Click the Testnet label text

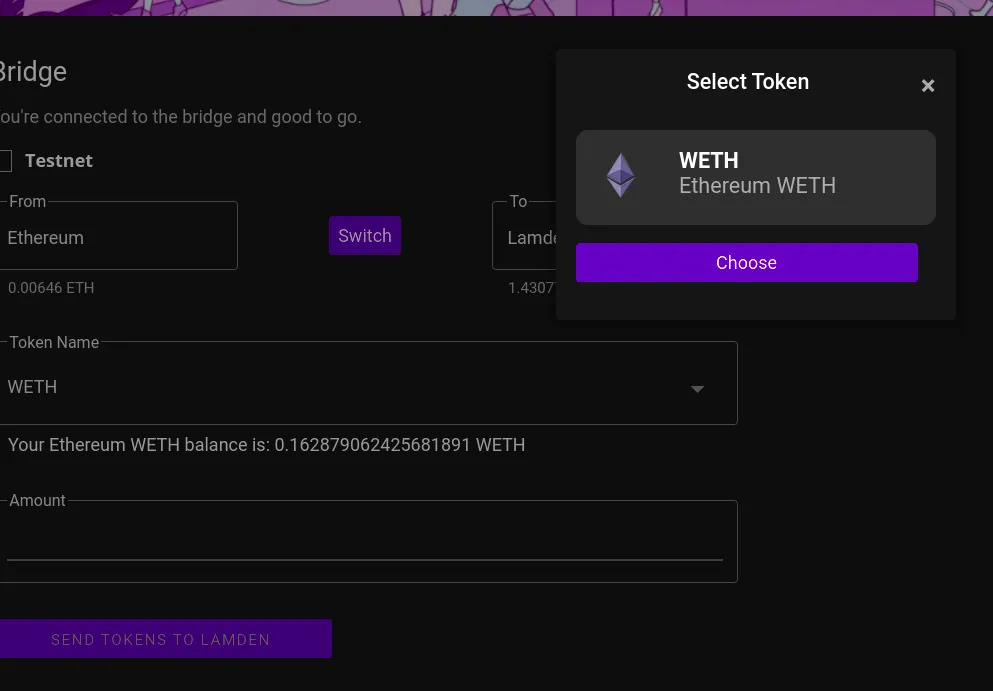tap(59, 161)
